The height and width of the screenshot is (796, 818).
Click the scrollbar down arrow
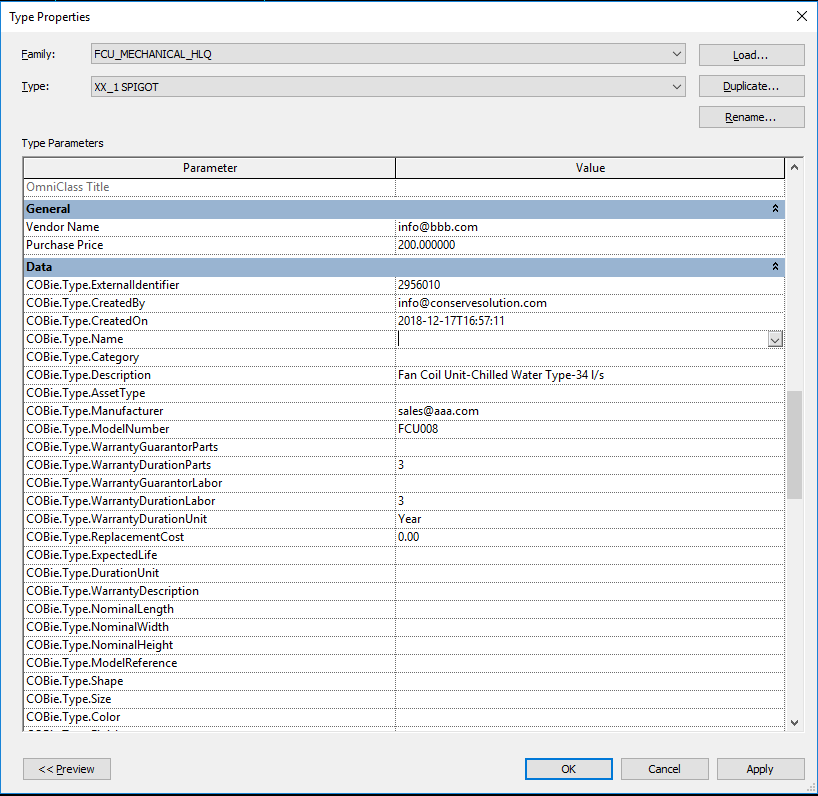coord(795,722)
